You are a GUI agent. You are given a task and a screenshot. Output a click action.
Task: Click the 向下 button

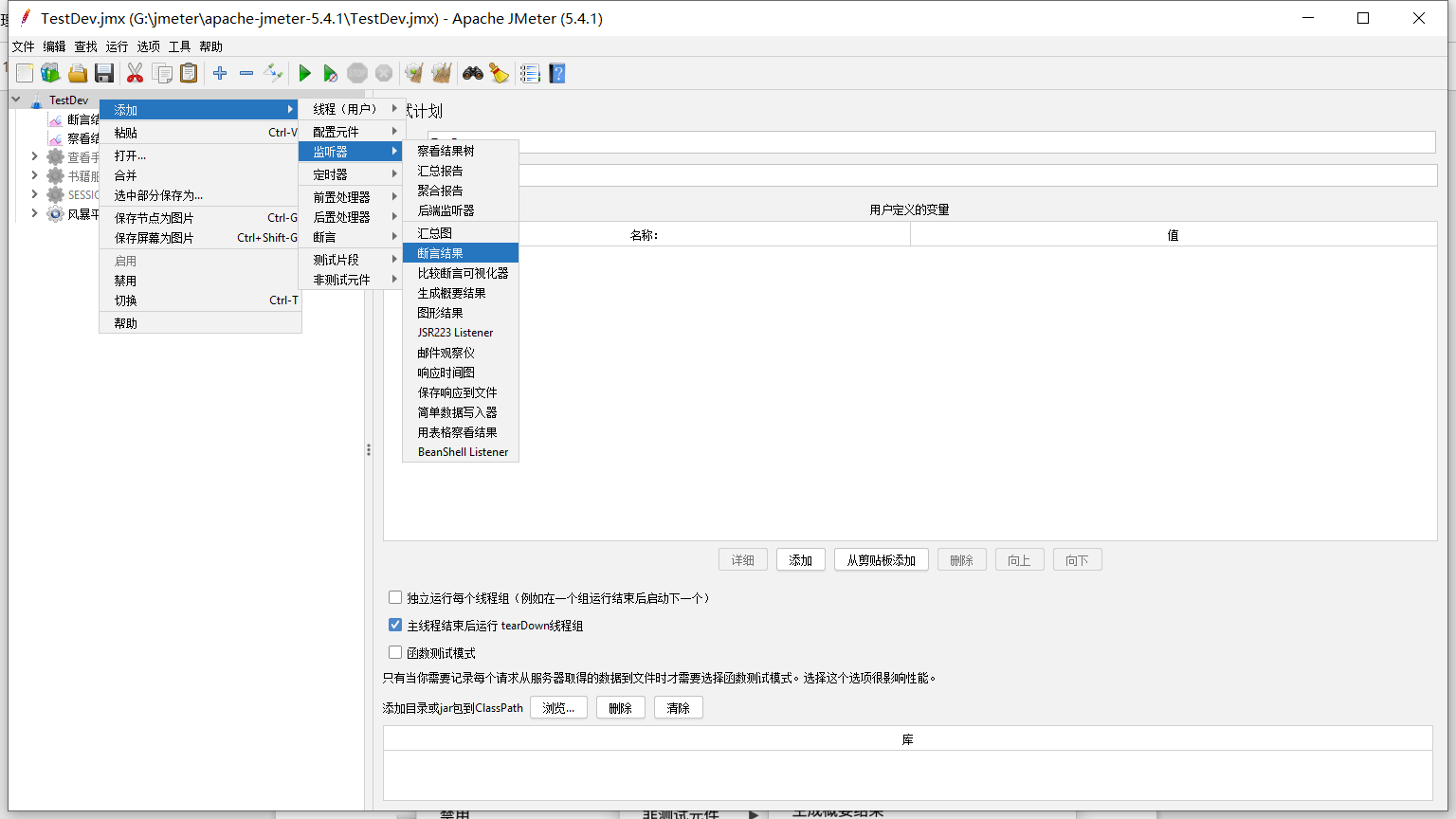(1077, 560)
